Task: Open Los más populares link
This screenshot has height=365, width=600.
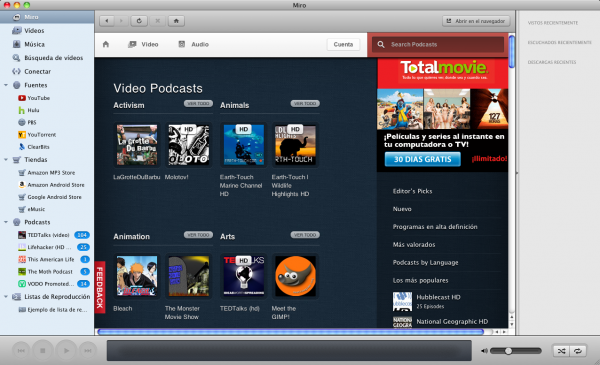Action: (420, 280)
